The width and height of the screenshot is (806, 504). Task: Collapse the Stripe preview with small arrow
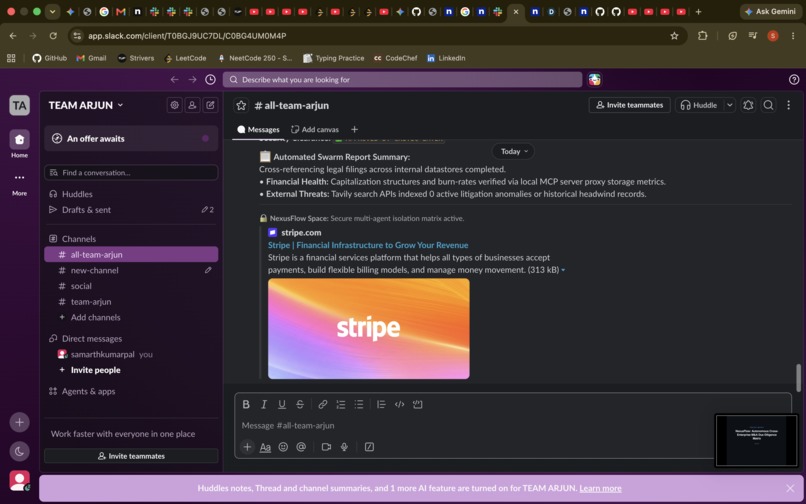coord(563,270)
